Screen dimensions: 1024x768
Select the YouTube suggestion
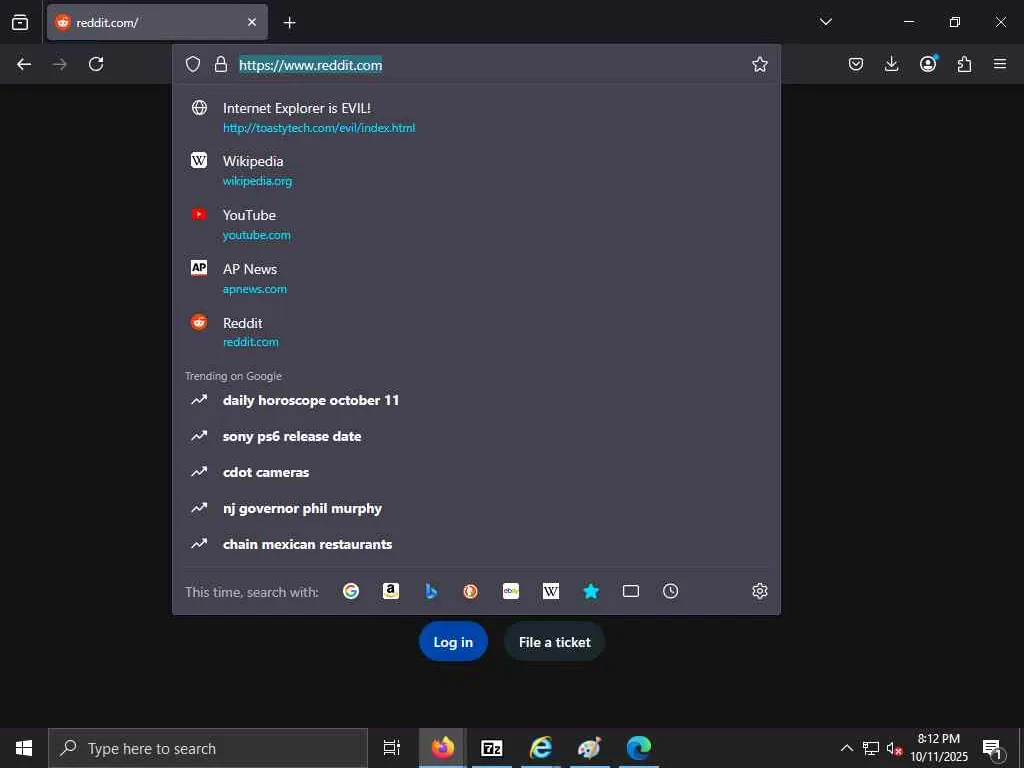476,225
